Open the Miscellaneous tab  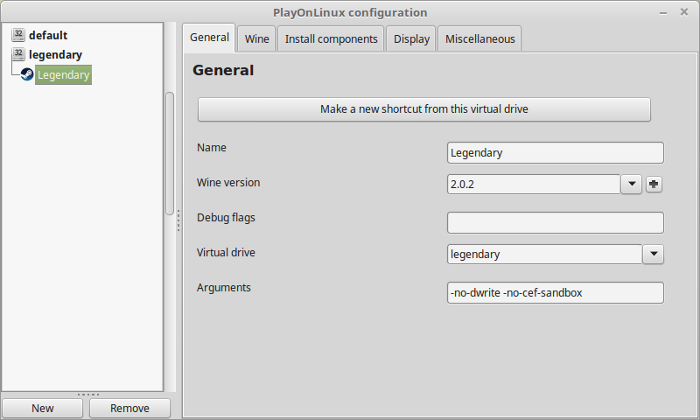(479, 39)
